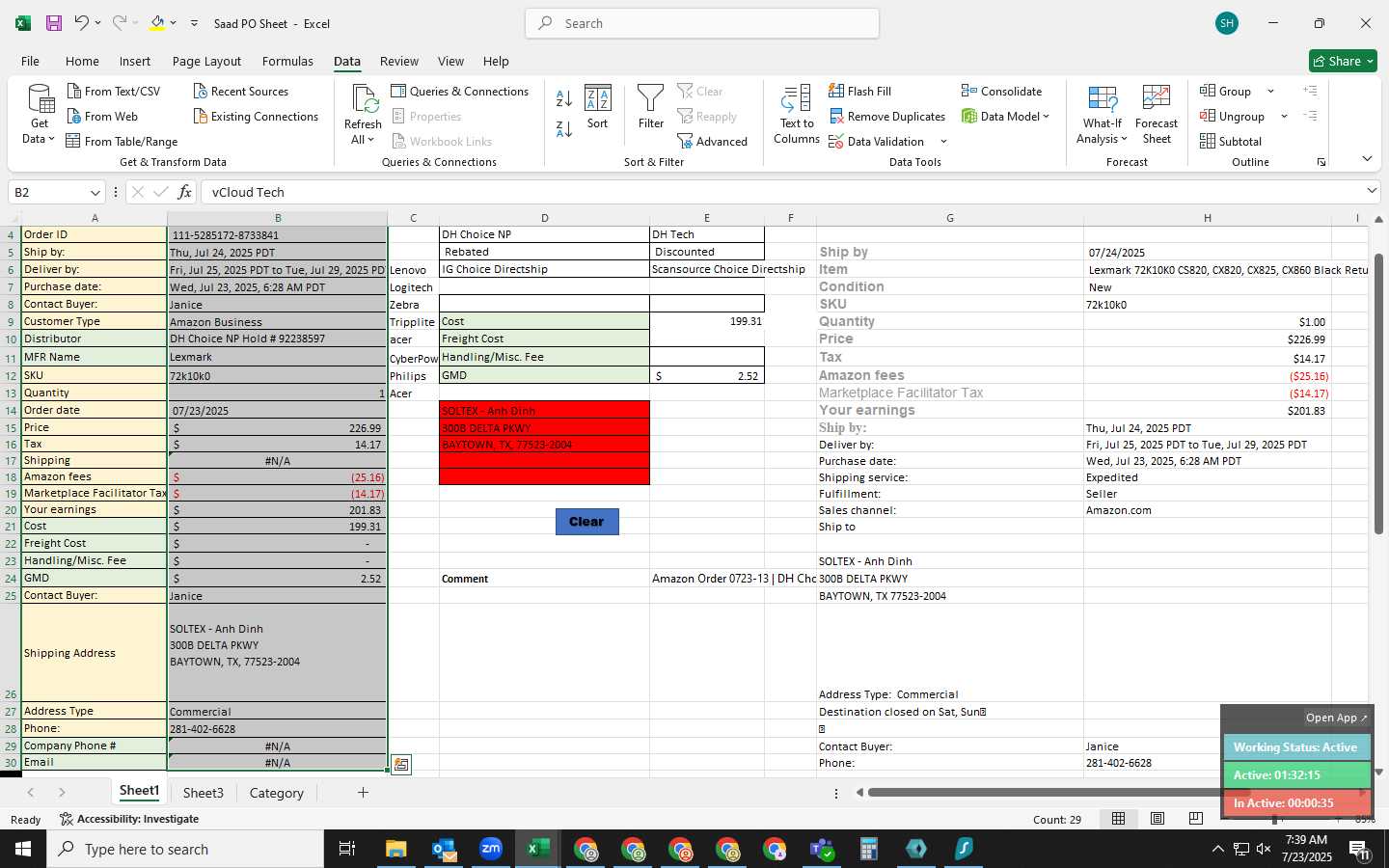Open File Explorer from taskbar
The height and width of the screenshot is (868, 1389).
tap(396, 849)
